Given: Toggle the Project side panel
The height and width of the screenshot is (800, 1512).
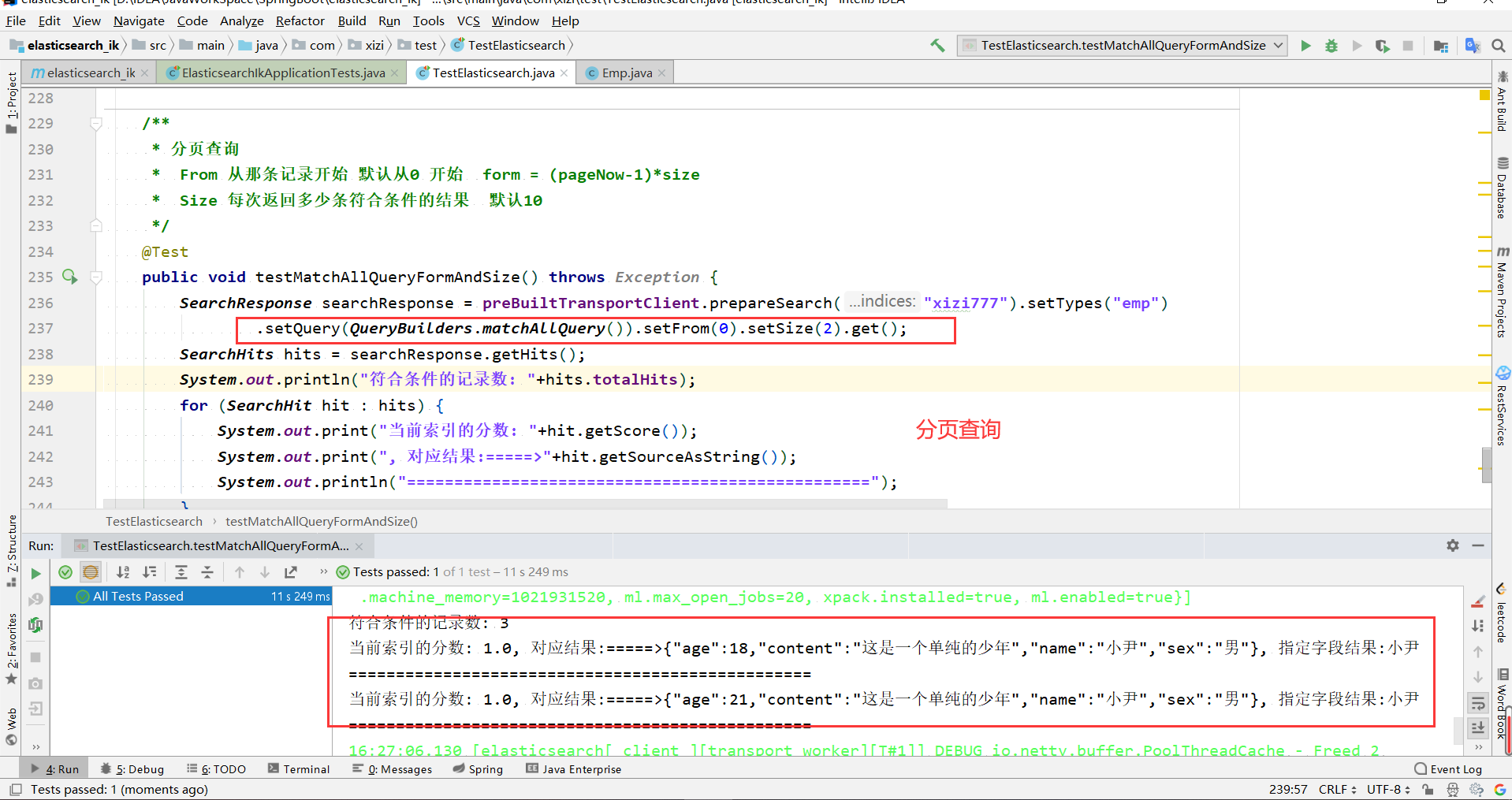Looking at the screenshot, I should point(11,102).
